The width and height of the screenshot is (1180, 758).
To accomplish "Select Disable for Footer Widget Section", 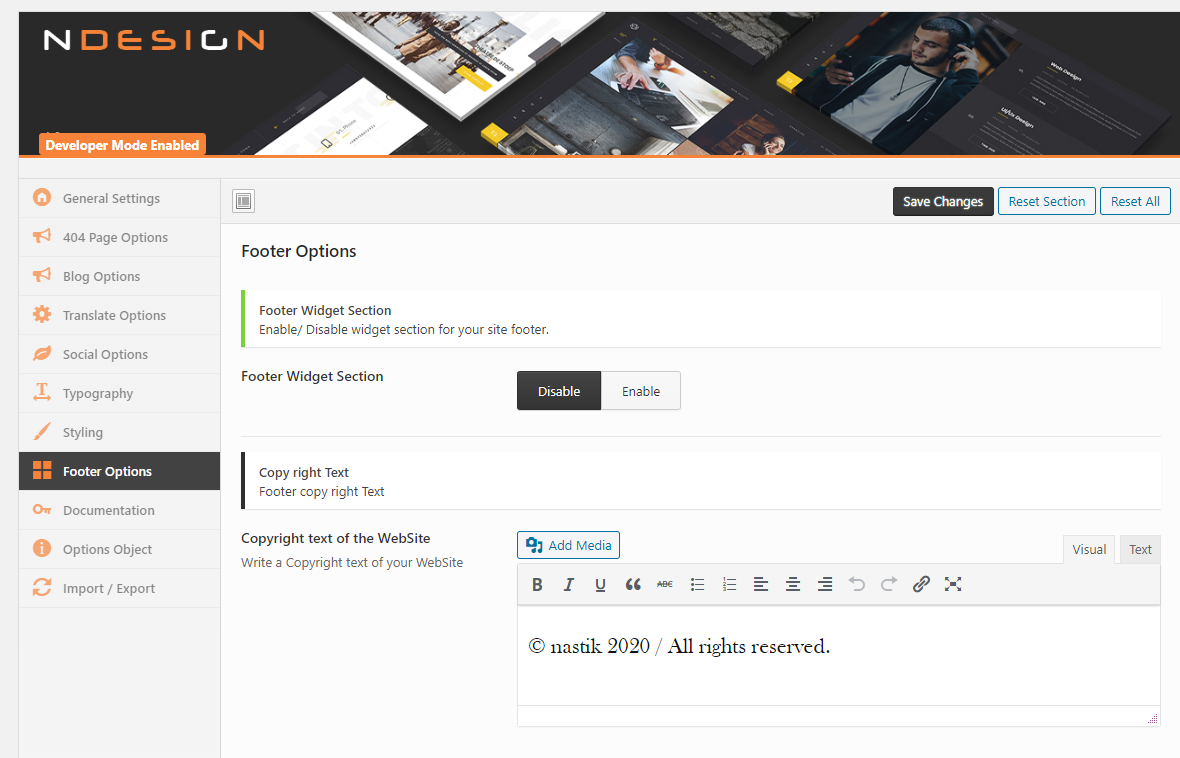I will coord(558,391).
